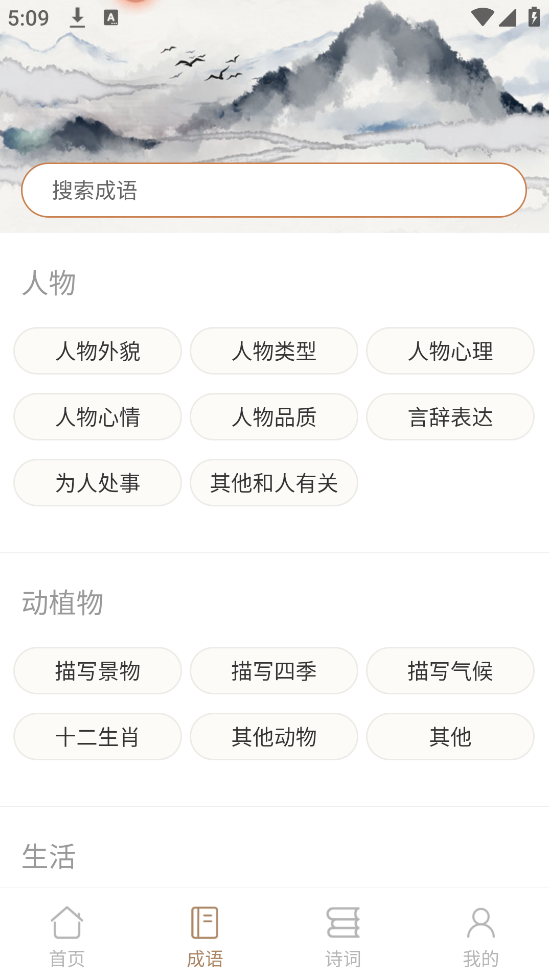
Task: Tap the download icon in status bar
Action: click(x=77, y=17)
